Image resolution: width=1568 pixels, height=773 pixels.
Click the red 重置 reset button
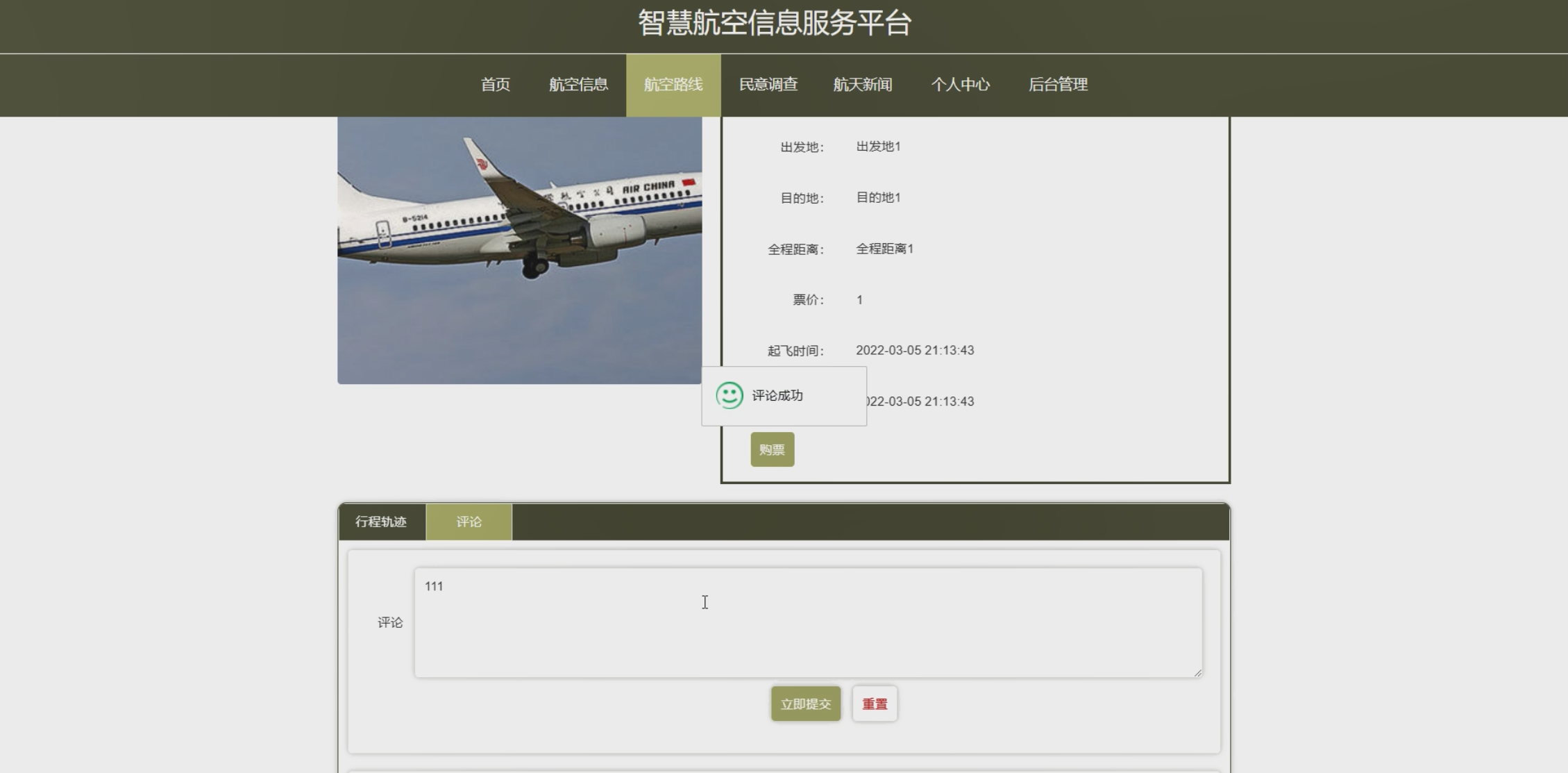pyautogui.click(x=875, y=704)
